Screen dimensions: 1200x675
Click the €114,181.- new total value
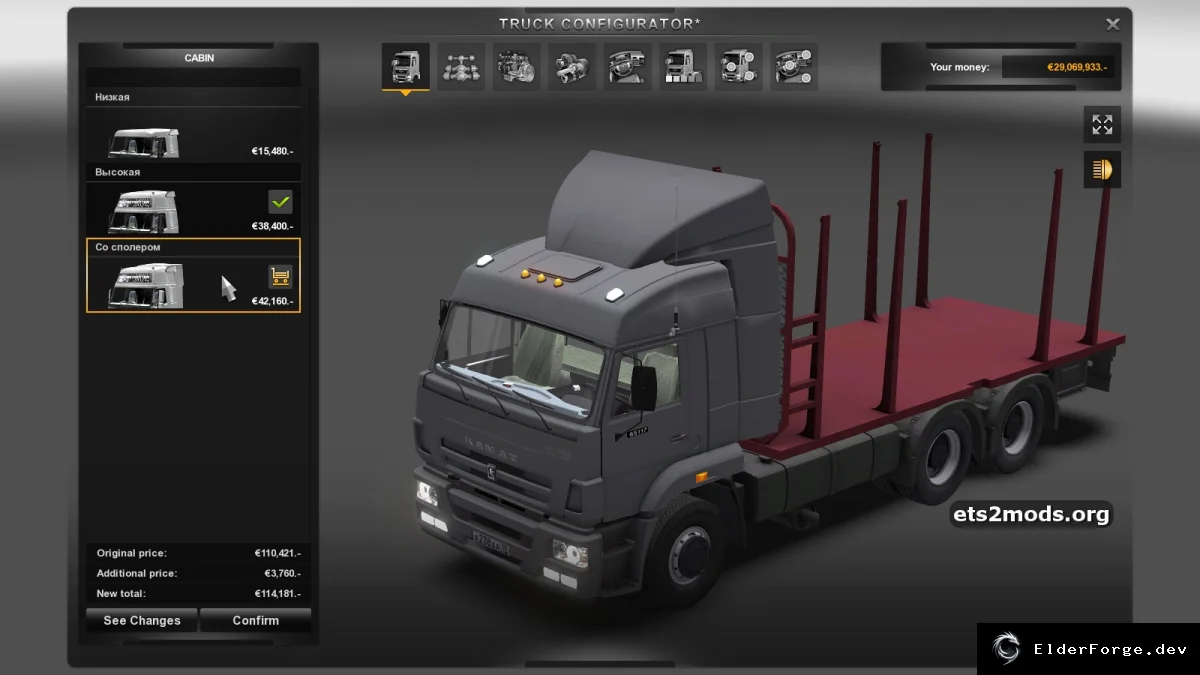[x=278, y=593]
